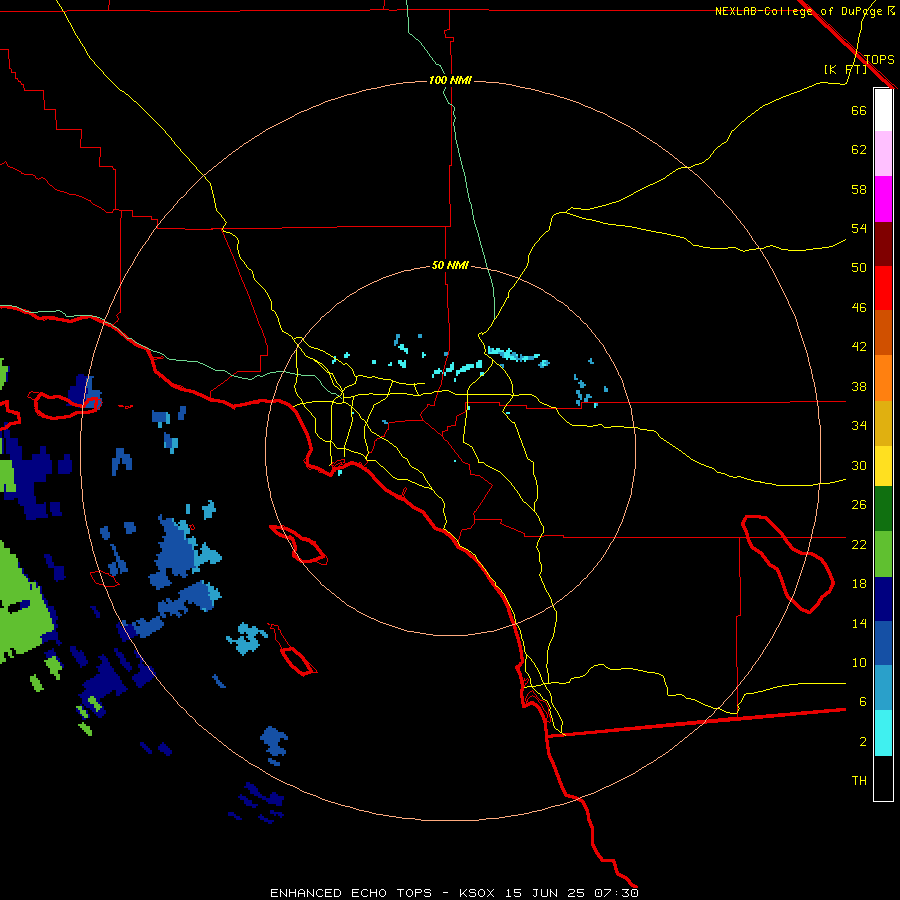
Task: Click the ENHANCED ECHO TOPS product text
Action: 351,893
